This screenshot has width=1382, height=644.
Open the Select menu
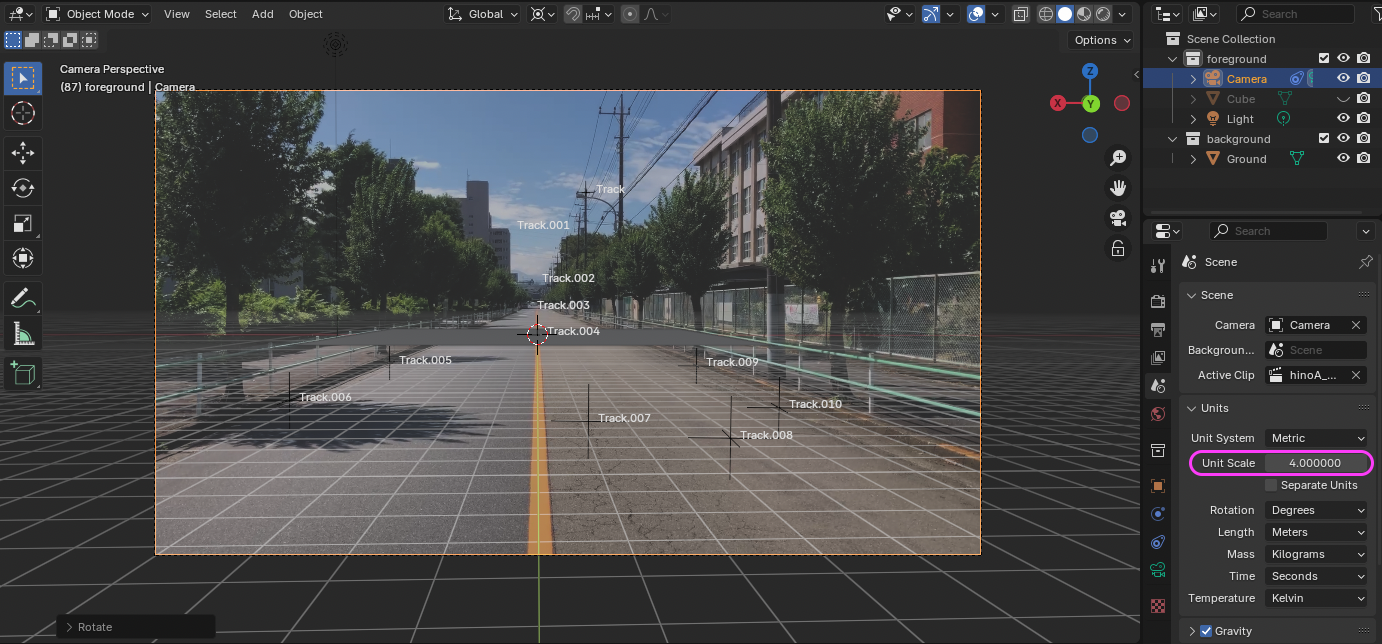tap(220, 14)
